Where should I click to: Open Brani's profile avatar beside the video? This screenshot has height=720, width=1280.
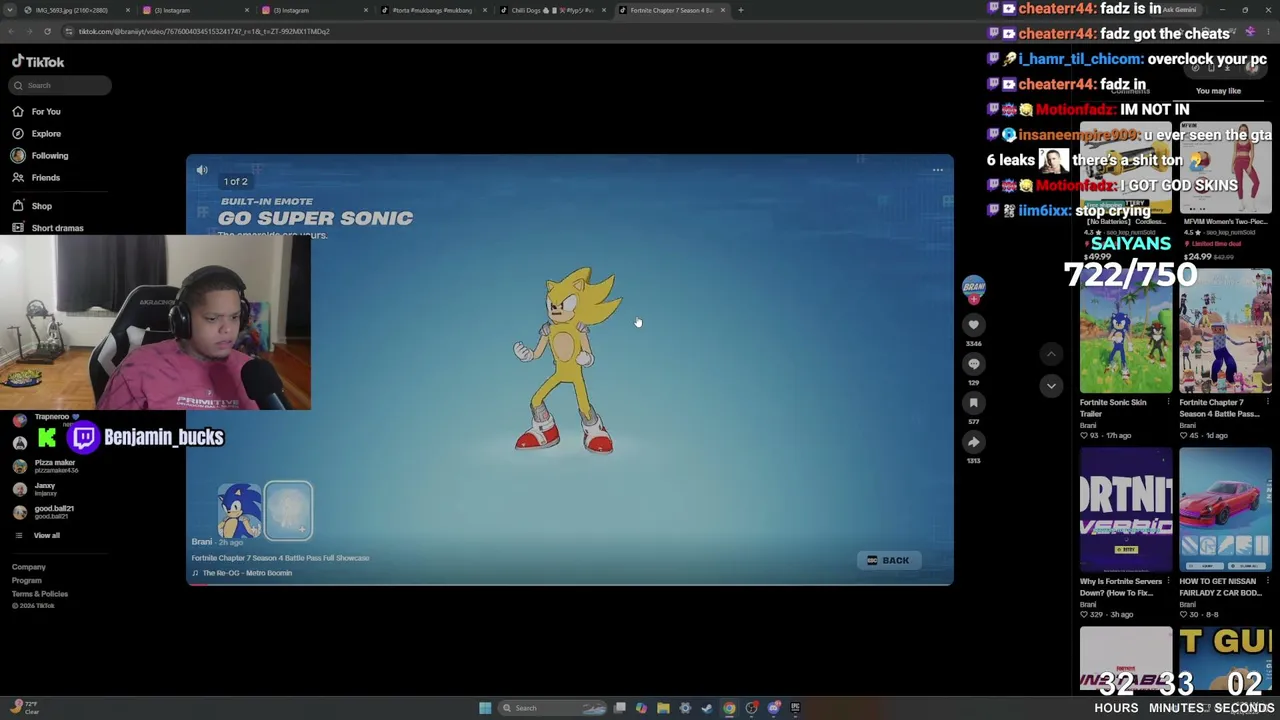coord(973,286)
